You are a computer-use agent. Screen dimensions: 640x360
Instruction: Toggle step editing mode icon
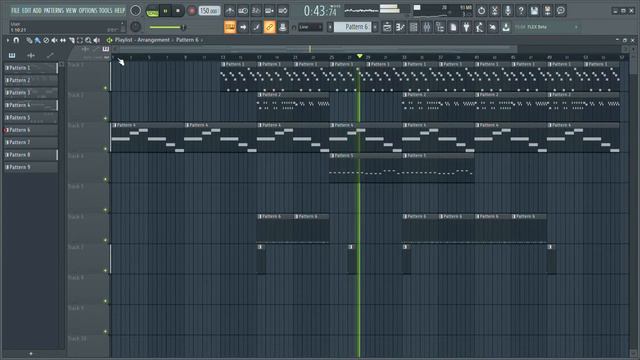(256, 27)
